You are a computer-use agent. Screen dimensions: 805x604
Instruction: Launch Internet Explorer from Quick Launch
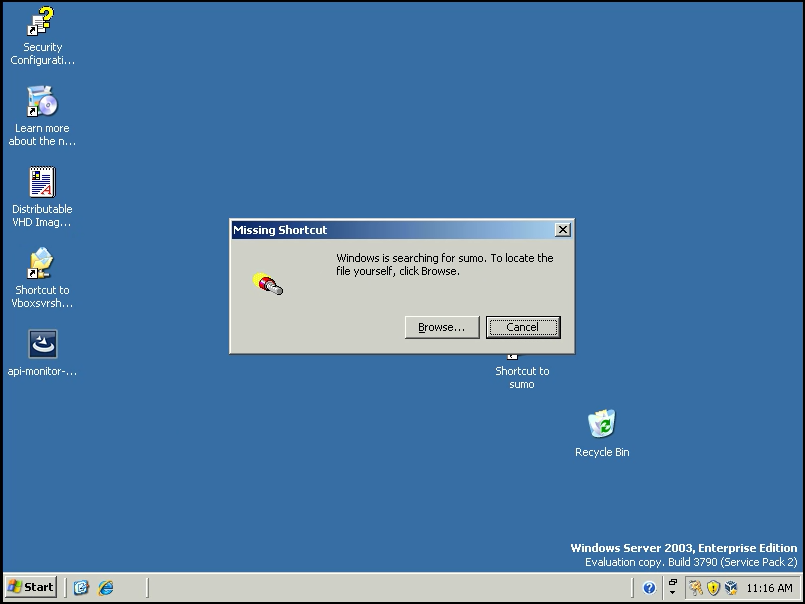click(105, 587)
